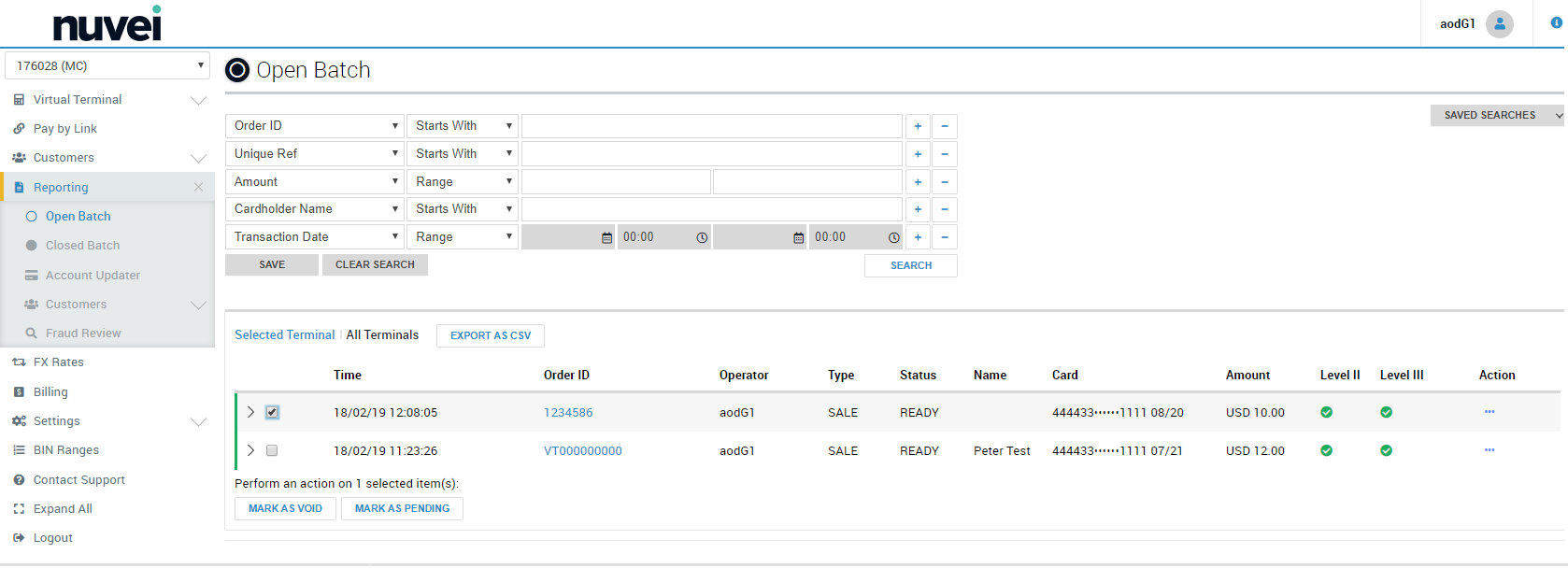Open calendar picker for start transaction date
The height and width of the screenshot is (568, 1568).
point(606,238)
